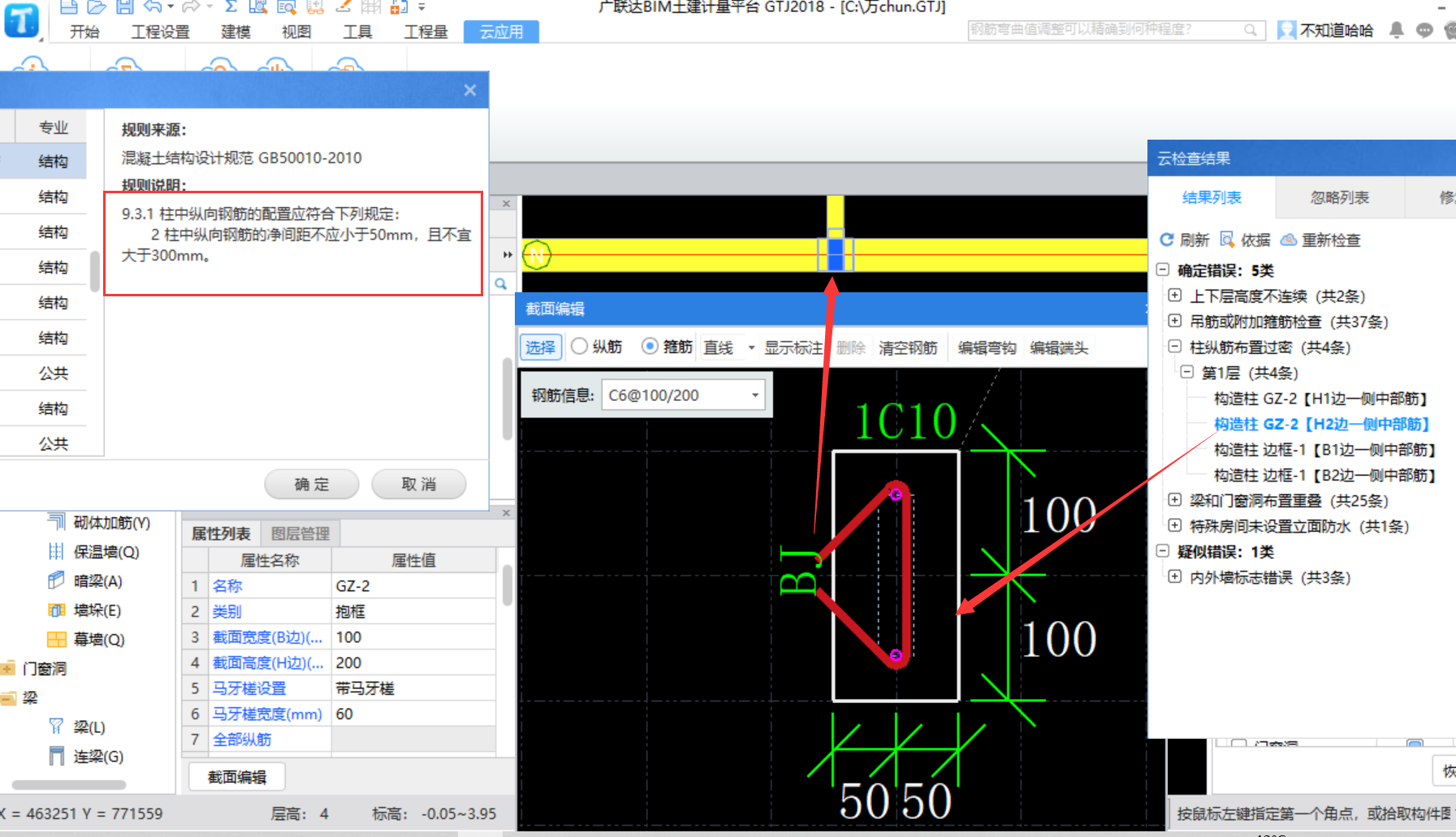Click the 截面编辑 button below the properties

tap(237, 777)
